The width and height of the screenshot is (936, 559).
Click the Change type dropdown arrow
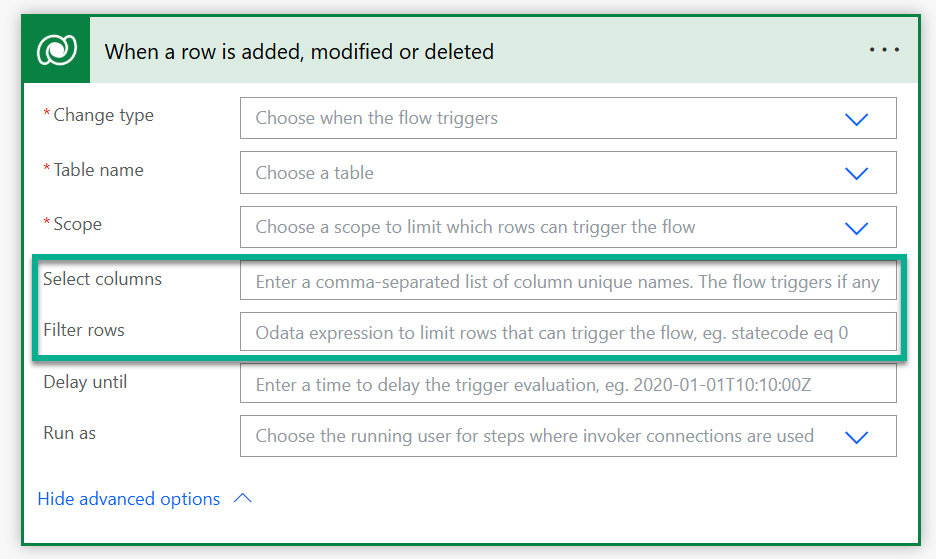(856, 119)
